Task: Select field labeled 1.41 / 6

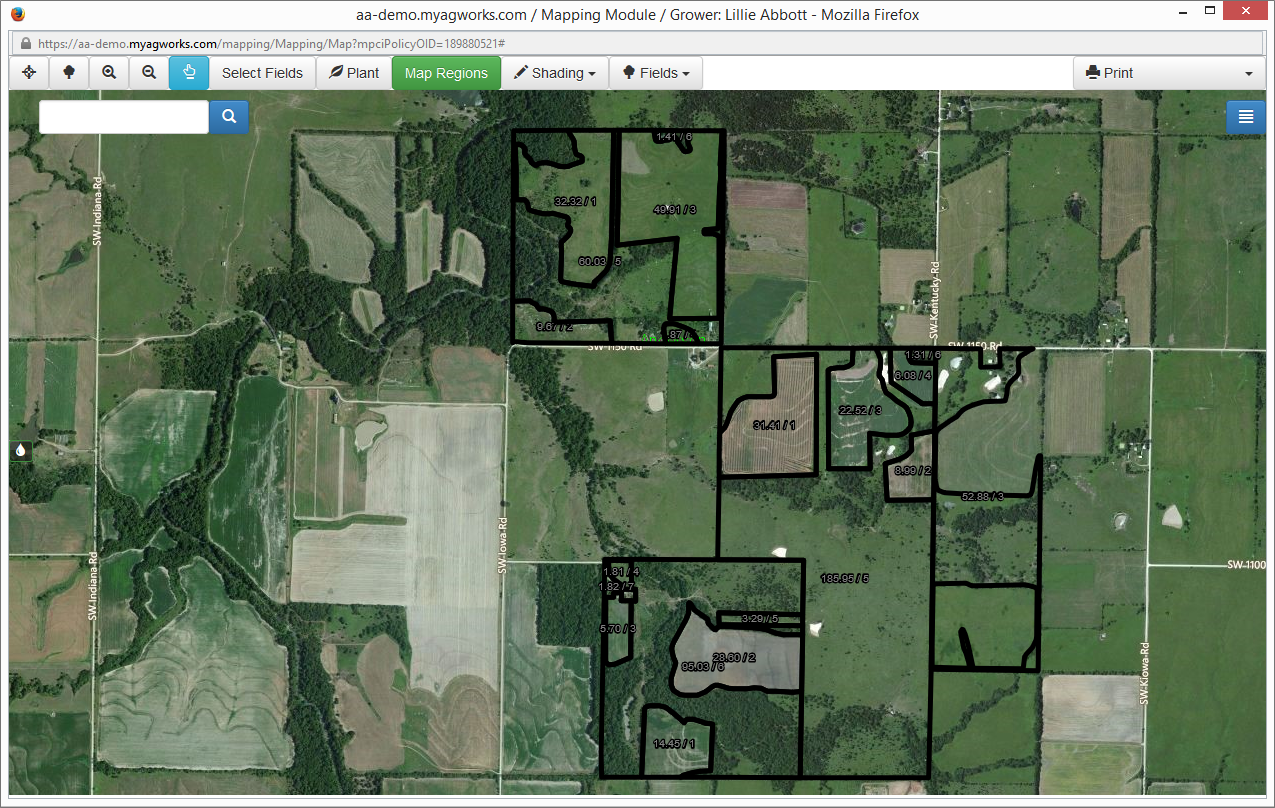Action: pyautogui.click(x=674, y=136)
